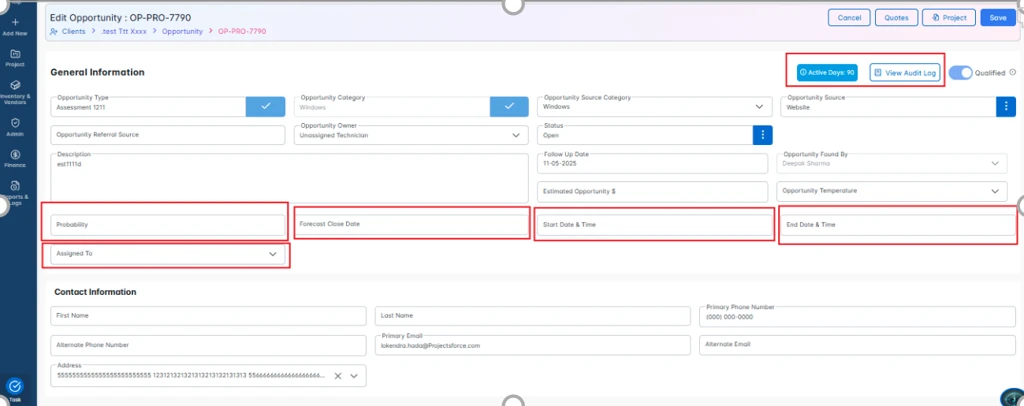
Task: Click the Opportunity Source three-dot menu
Action: coord(1005,106)
